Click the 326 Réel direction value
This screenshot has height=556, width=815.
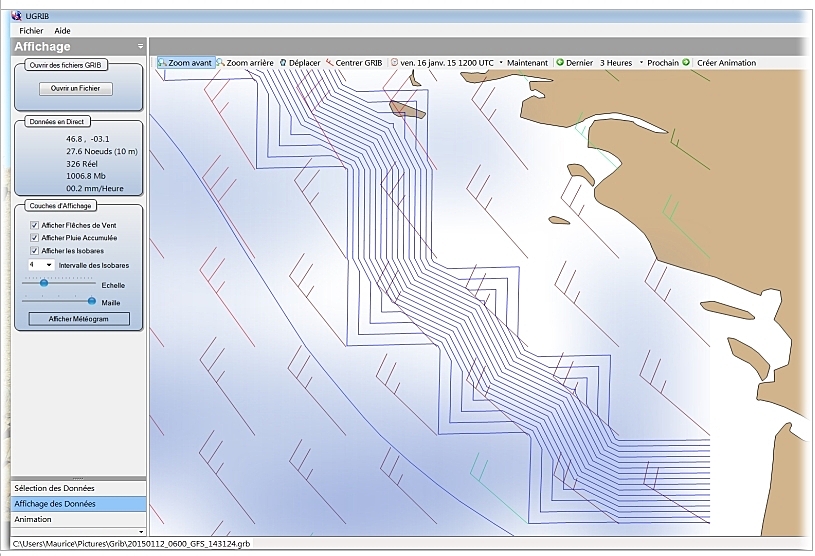click(x=82, y=164)
